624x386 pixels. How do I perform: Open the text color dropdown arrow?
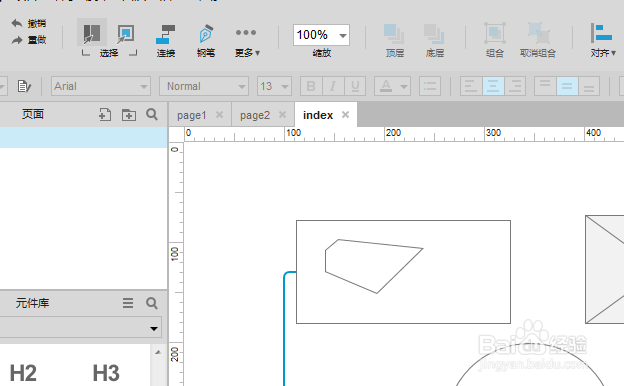coord(404,86)
